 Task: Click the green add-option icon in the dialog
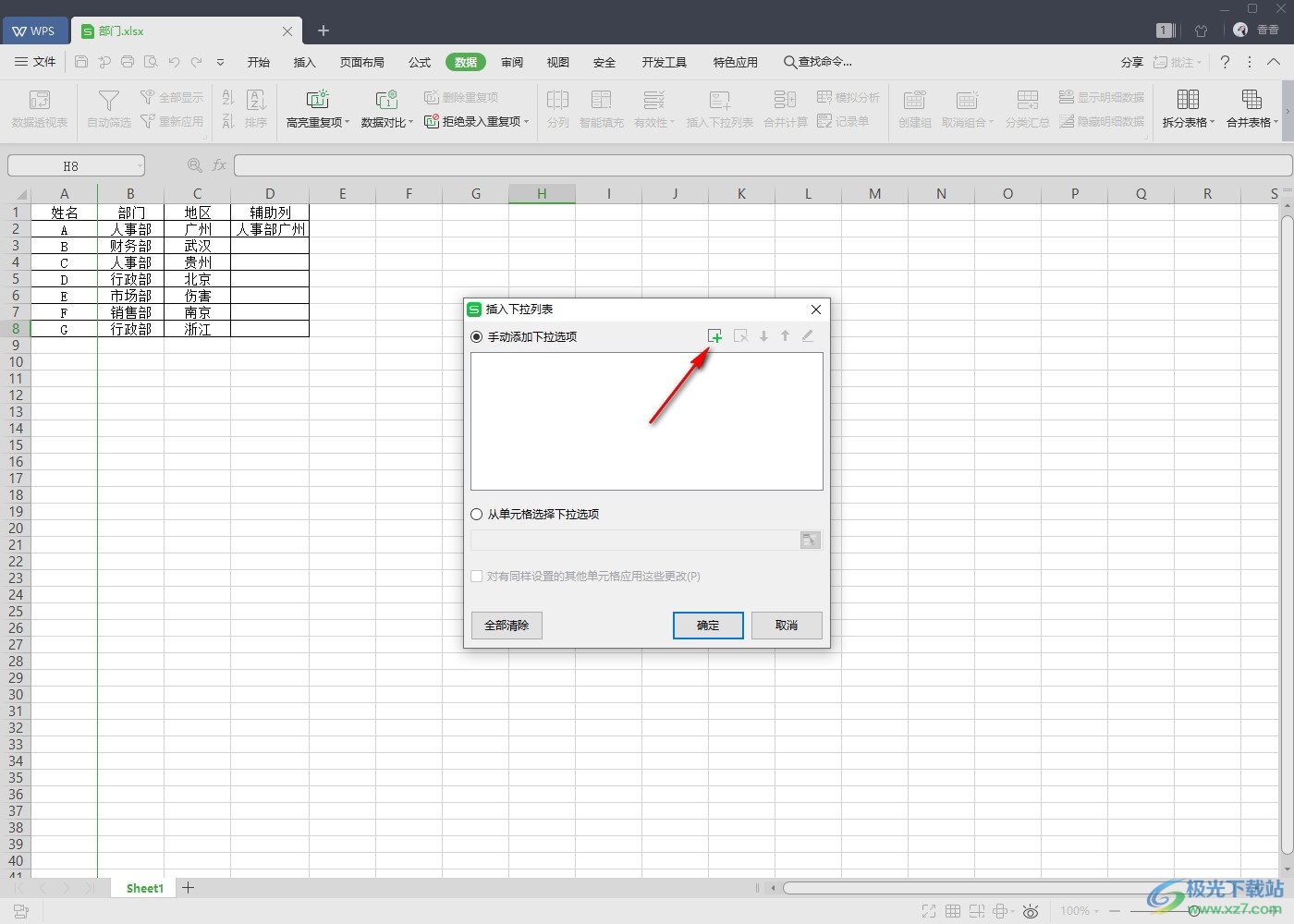(714, 336)
